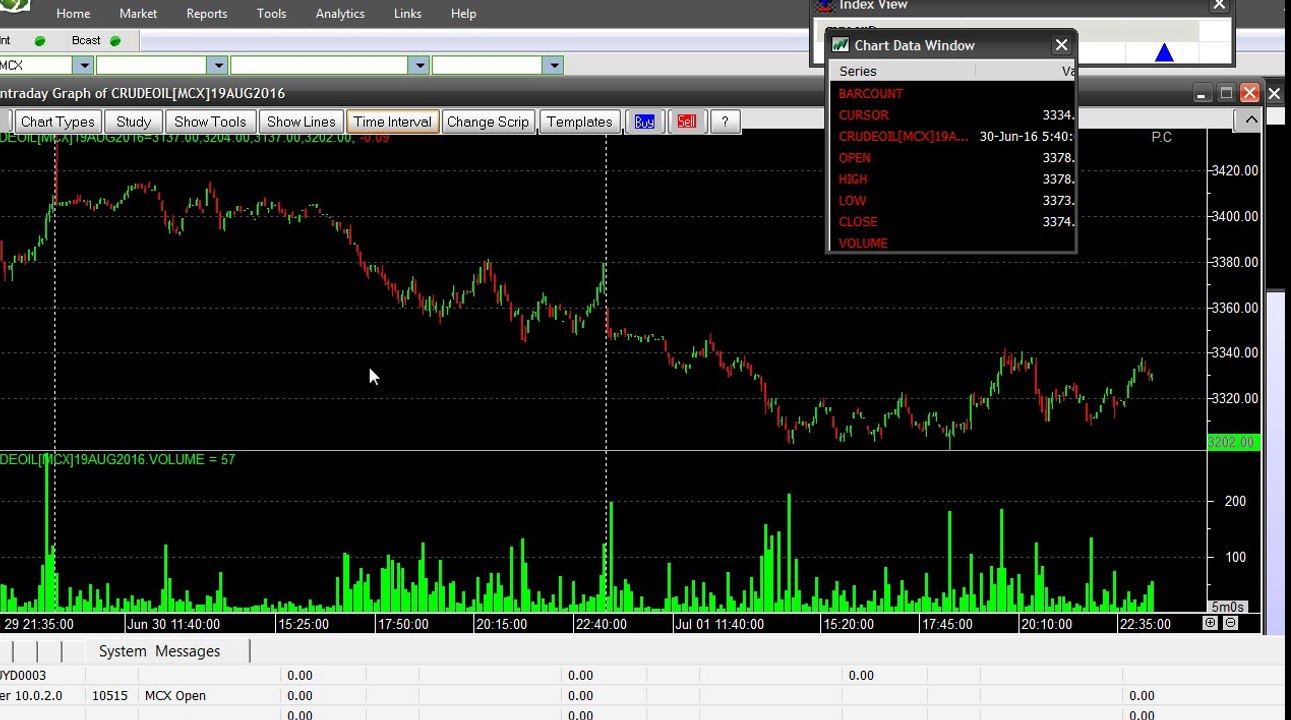The image size is (1291, 720).
Task: Click the Jul 01 11:40:00 time label
Action: (x=719, y=624)
